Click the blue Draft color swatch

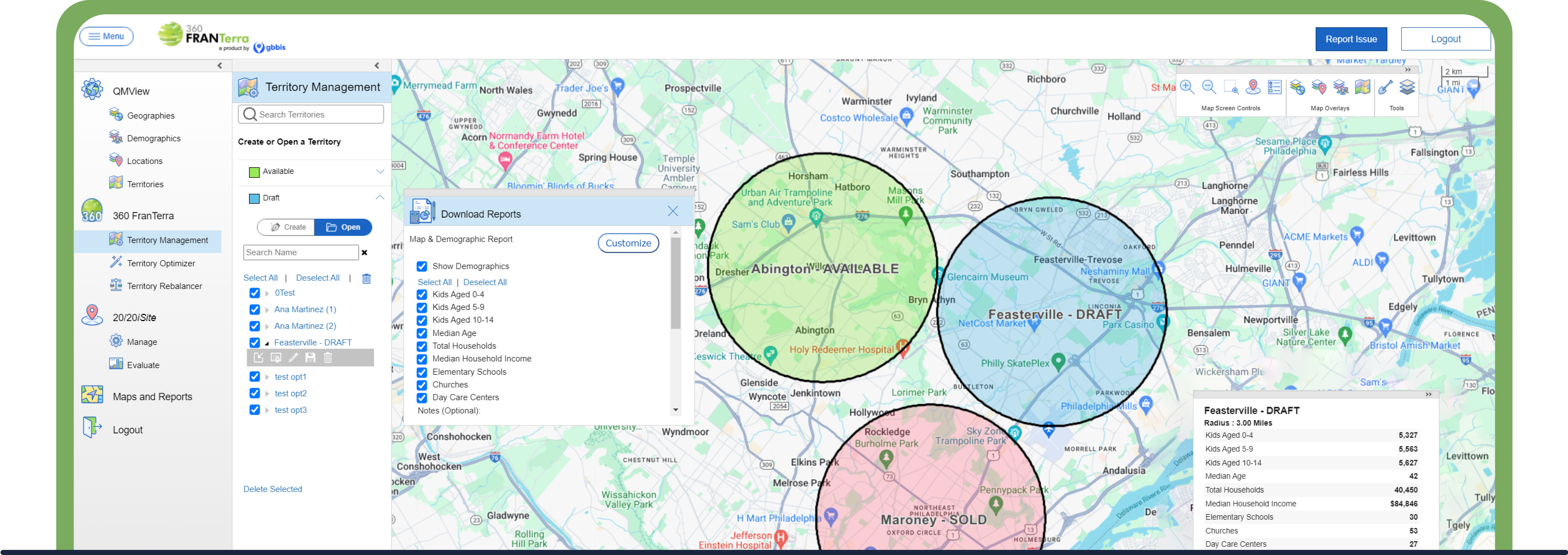[254, 199]
